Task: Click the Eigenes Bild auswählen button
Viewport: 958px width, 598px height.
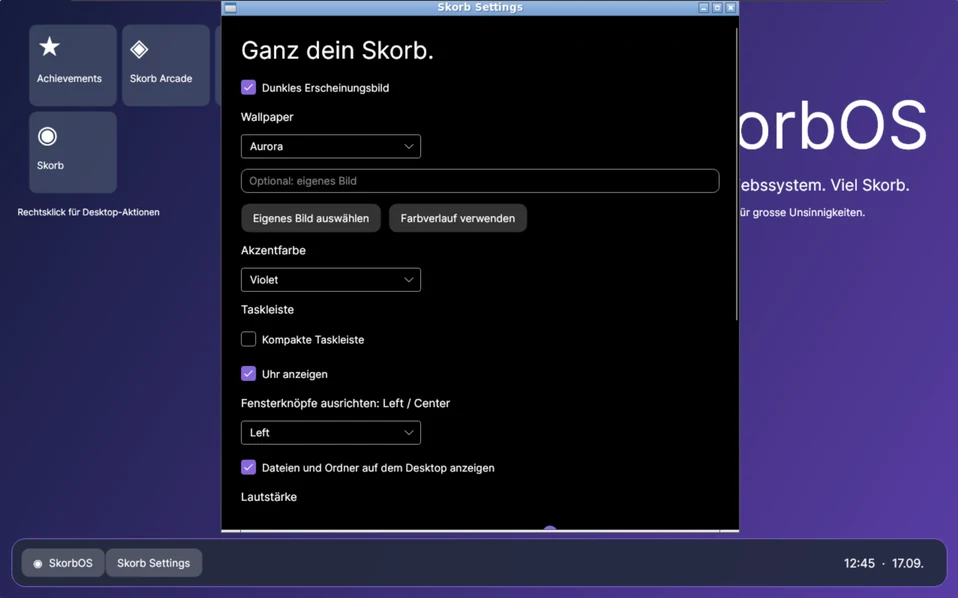Action: [x=310, y=218]
